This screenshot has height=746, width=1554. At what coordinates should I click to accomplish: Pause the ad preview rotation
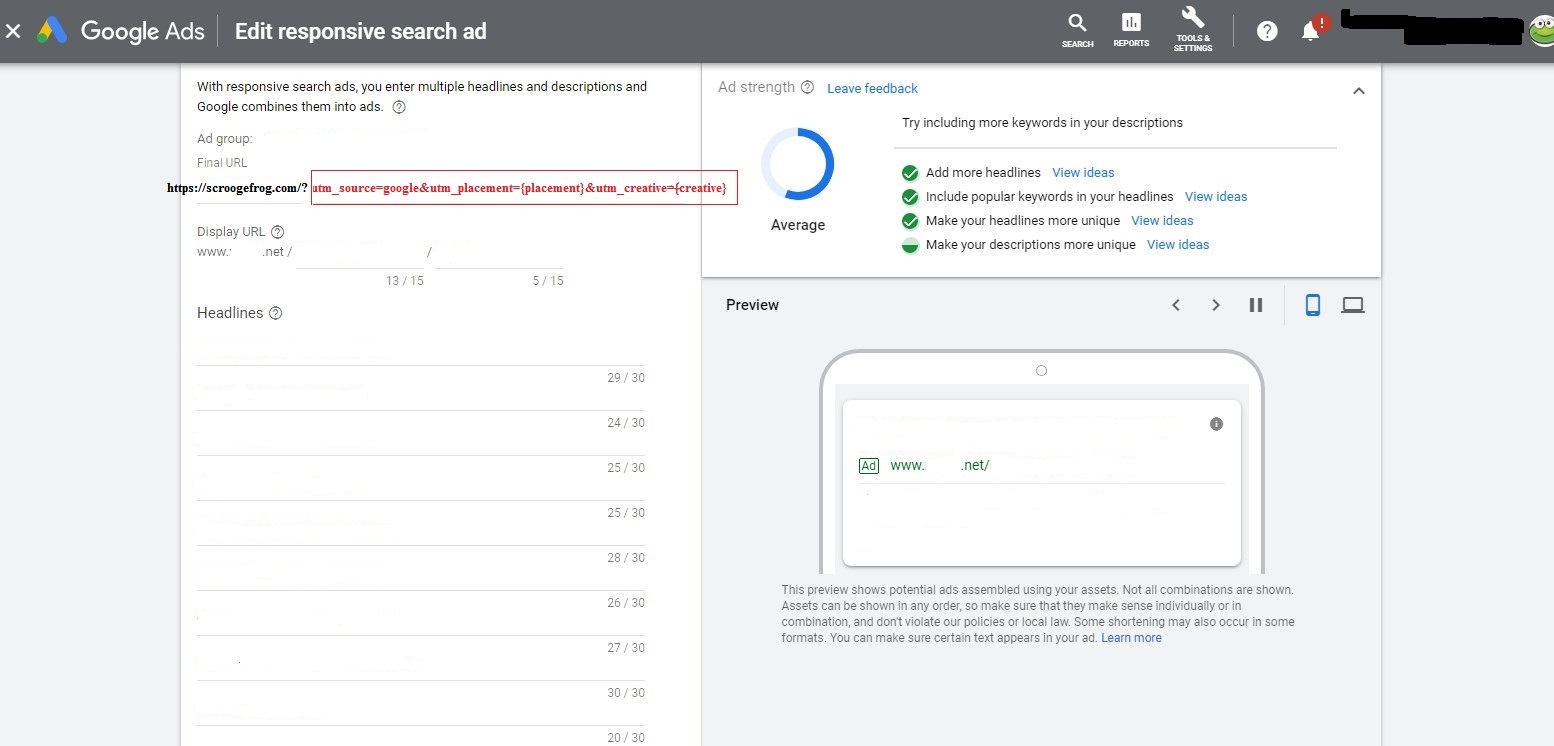tap(1256, 305)
